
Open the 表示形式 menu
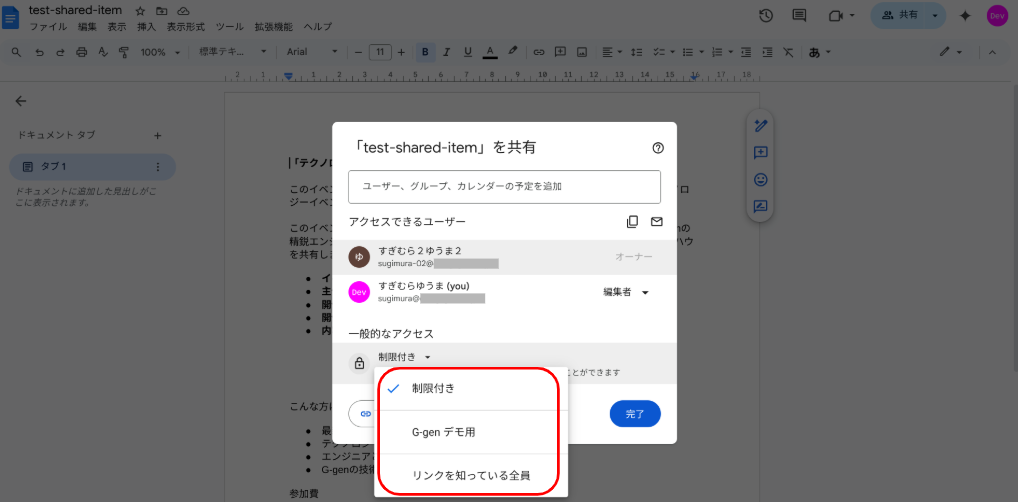tap(186, 27)
